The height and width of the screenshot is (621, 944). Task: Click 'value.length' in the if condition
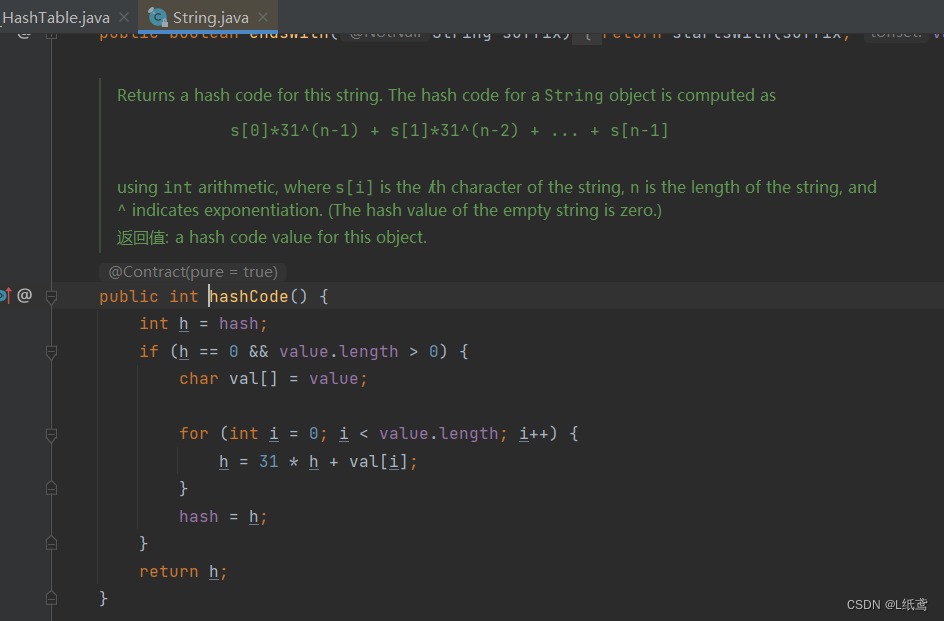[338, 352]
